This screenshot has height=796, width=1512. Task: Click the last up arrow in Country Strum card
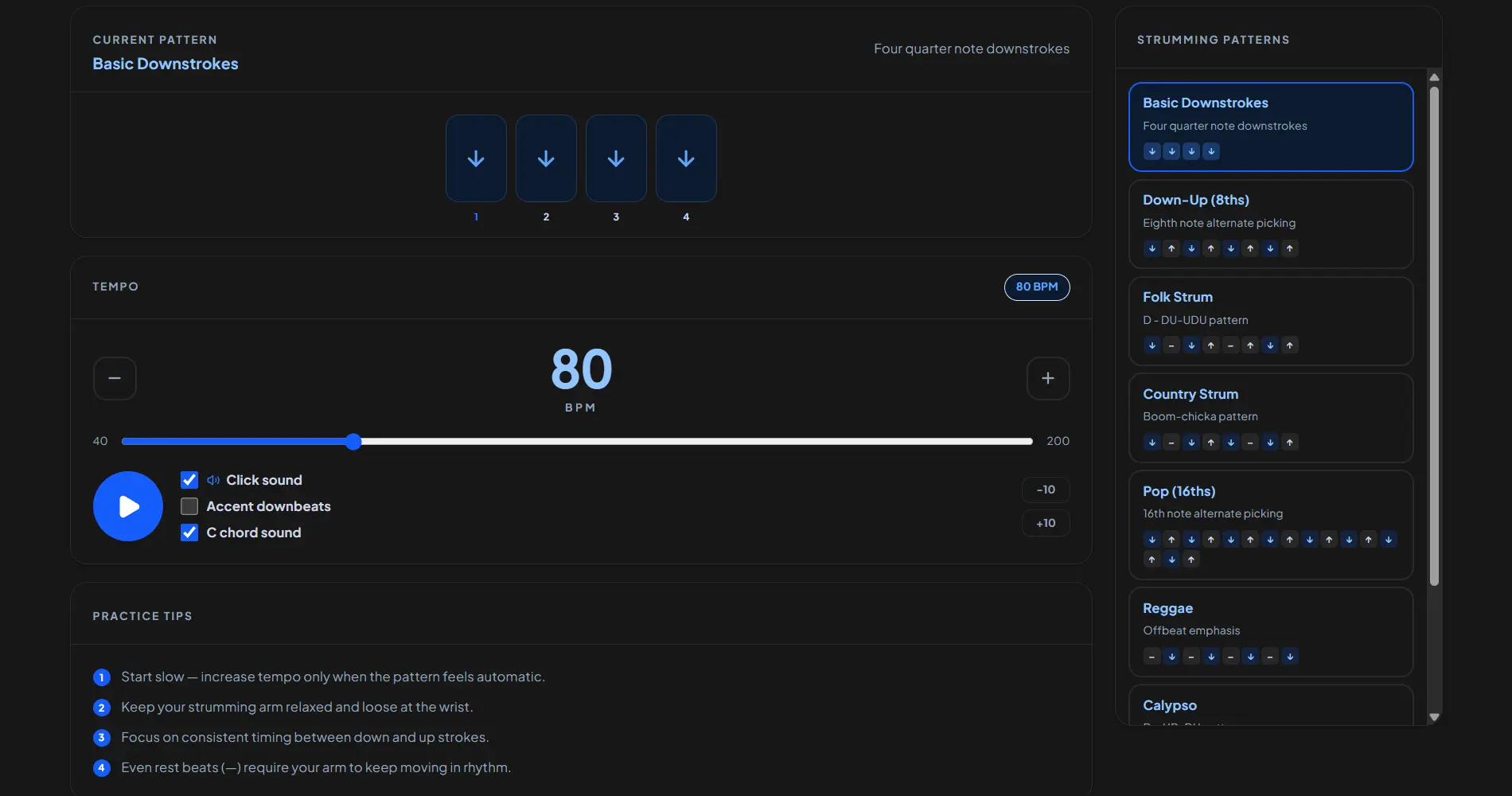[x=1290, y=443]
